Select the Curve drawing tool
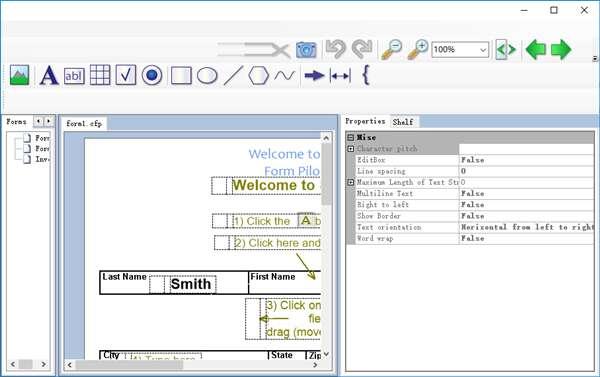Image resolution: width=600 pixels, height=377 pixels. point(285,75)
